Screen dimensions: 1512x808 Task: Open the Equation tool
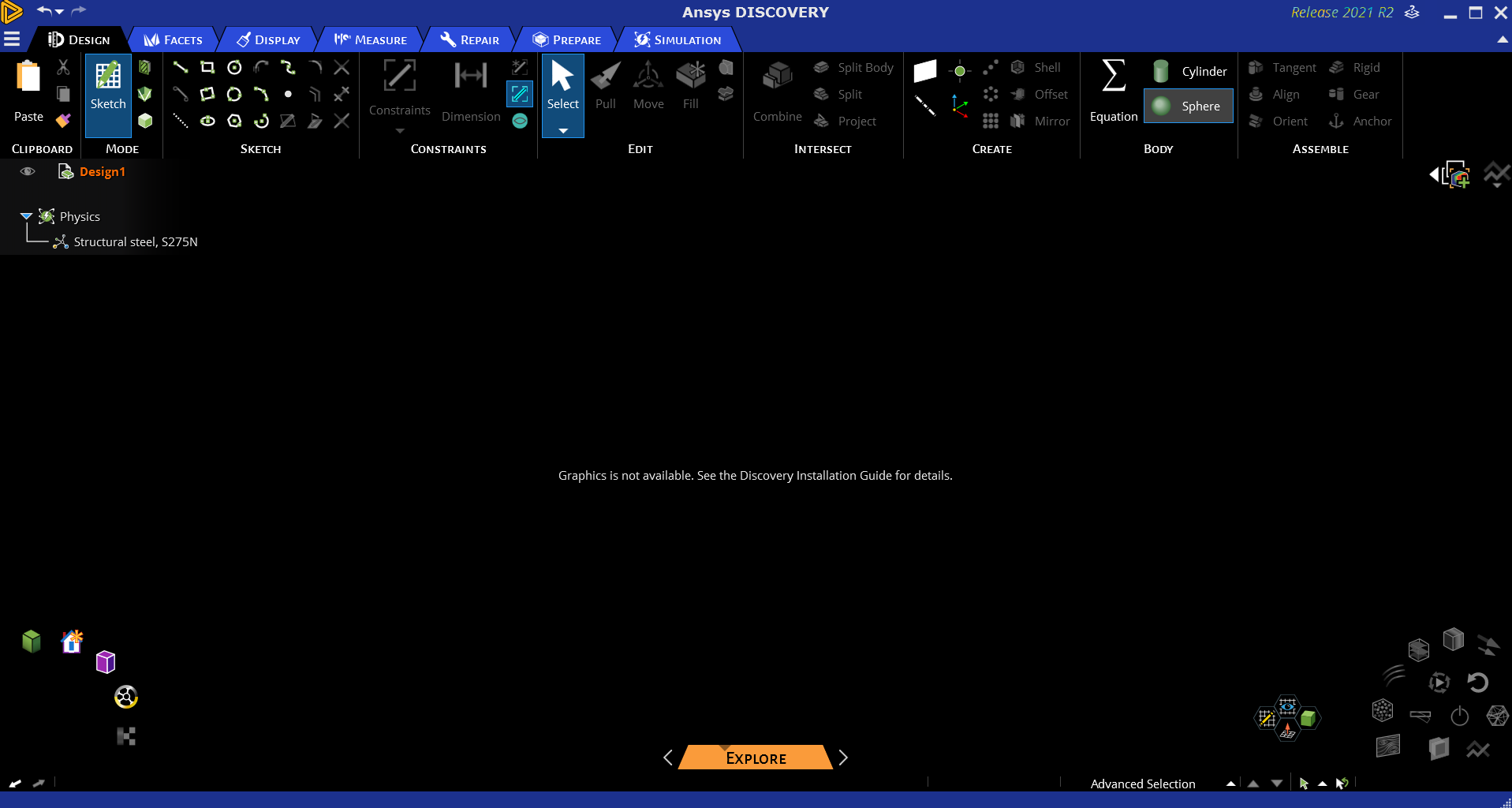click(x=1114, y=92)
